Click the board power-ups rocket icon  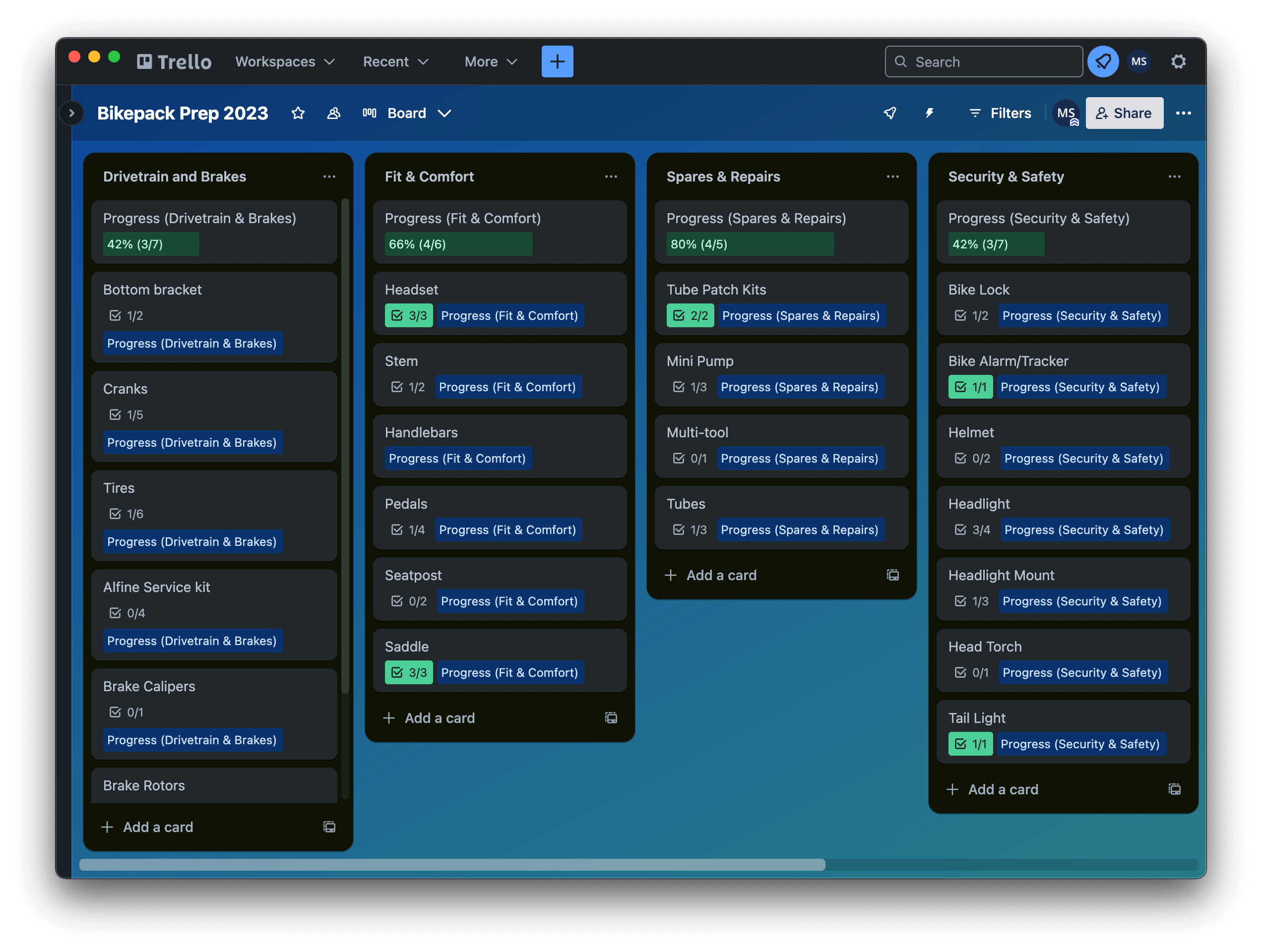pos(889,113)
